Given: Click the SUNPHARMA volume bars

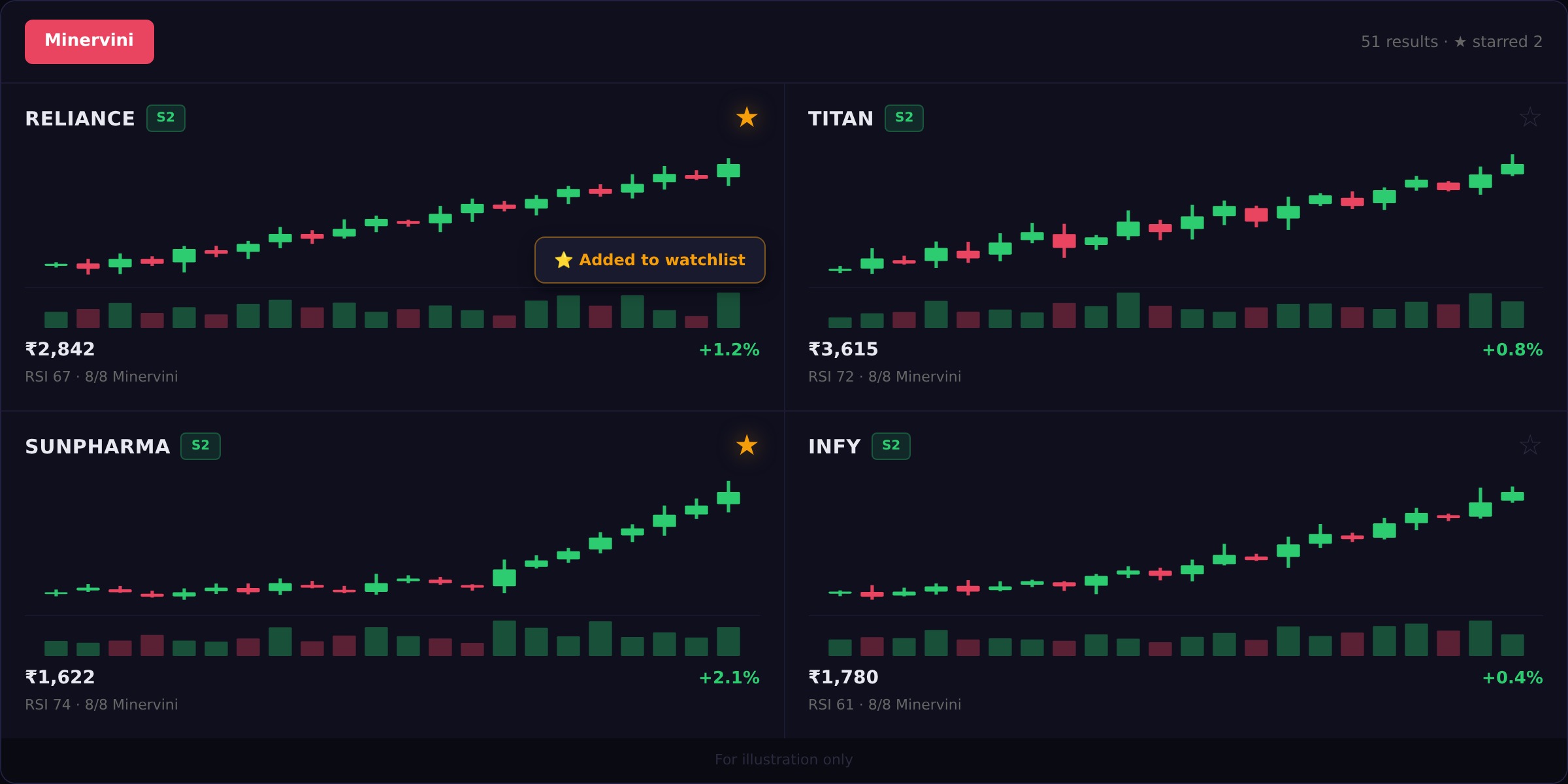Looking at the screenshot, I should click(x=392, y=638).
